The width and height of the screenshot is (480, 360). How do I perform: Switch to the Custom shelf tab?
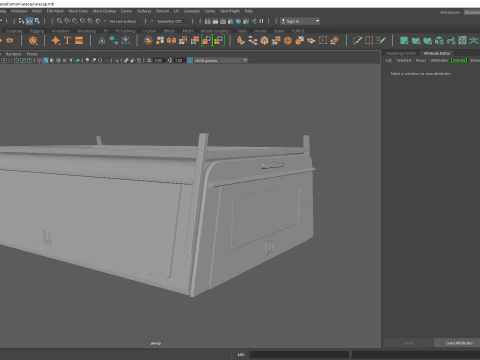149,31
